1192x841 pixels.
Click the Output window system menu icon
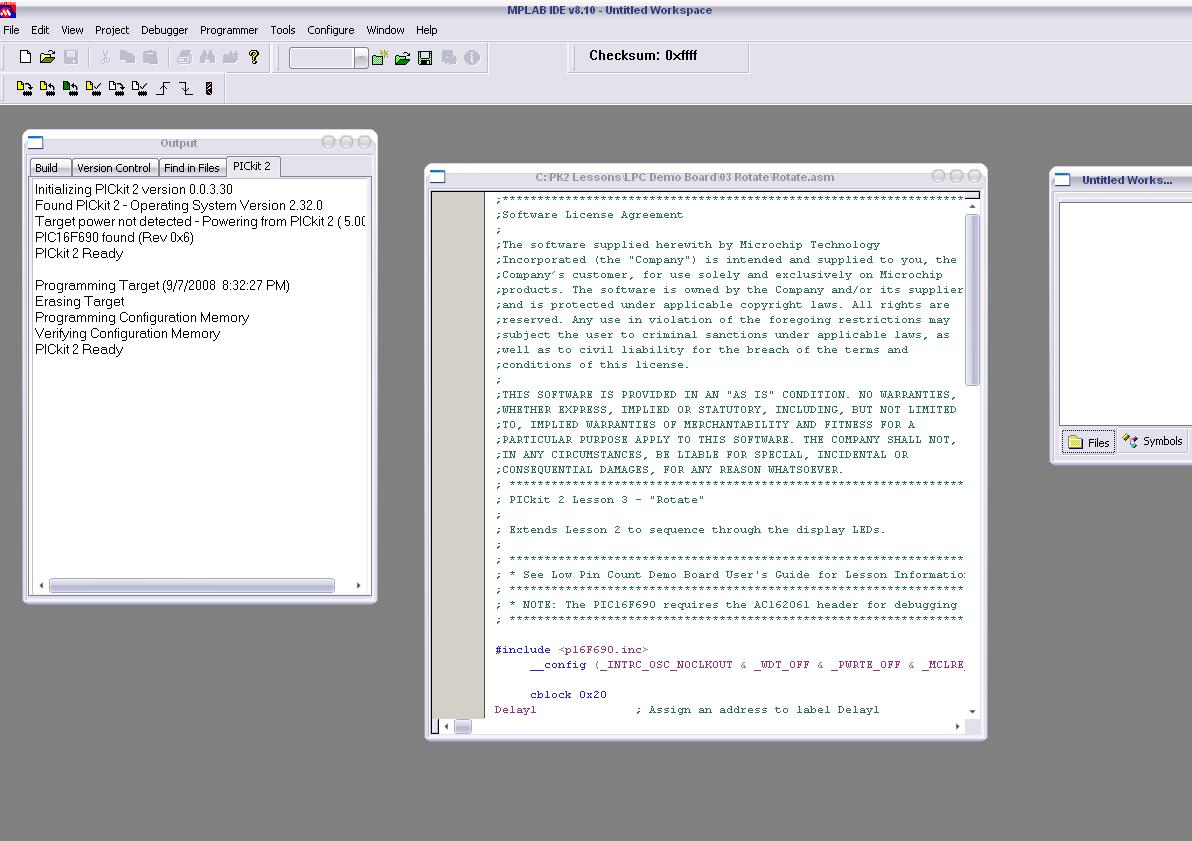tap(35, 143)
